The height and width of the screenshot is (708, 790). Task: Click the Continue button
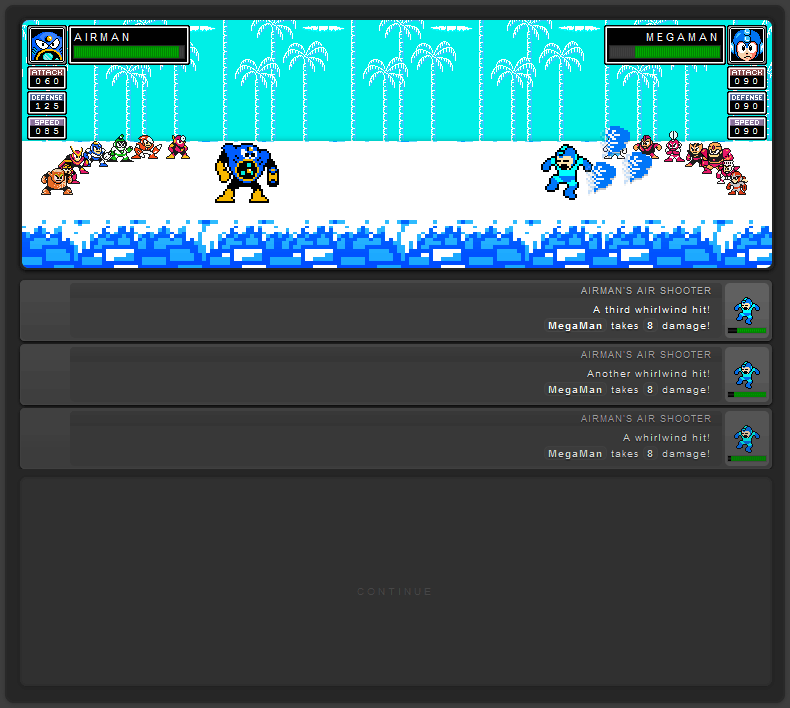click(396, 591)
